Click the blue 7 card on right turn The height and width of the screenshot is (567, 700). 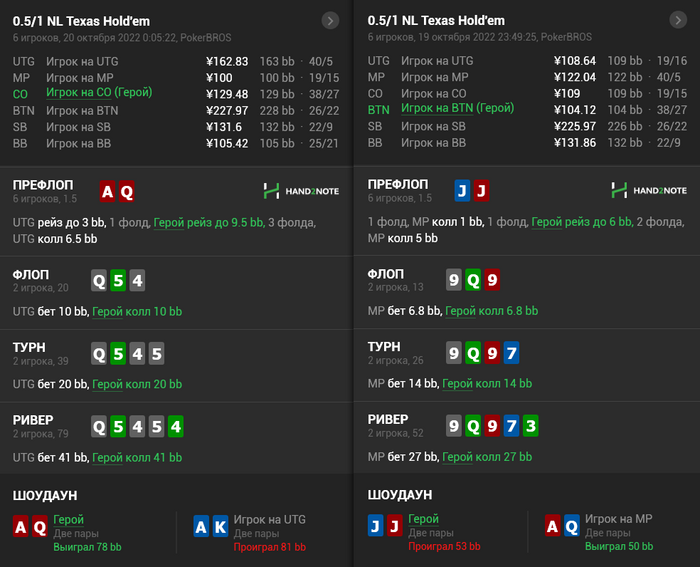(512, 353)
